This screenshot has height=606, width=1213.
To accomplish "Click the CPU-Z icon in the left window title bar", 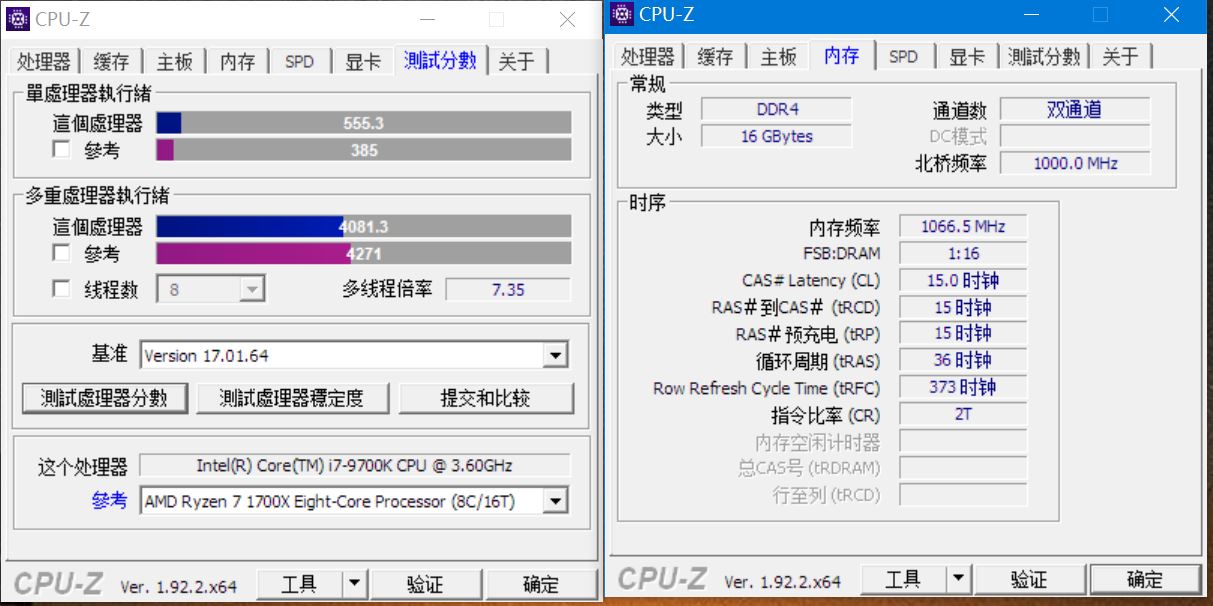I will click(17, 18).
